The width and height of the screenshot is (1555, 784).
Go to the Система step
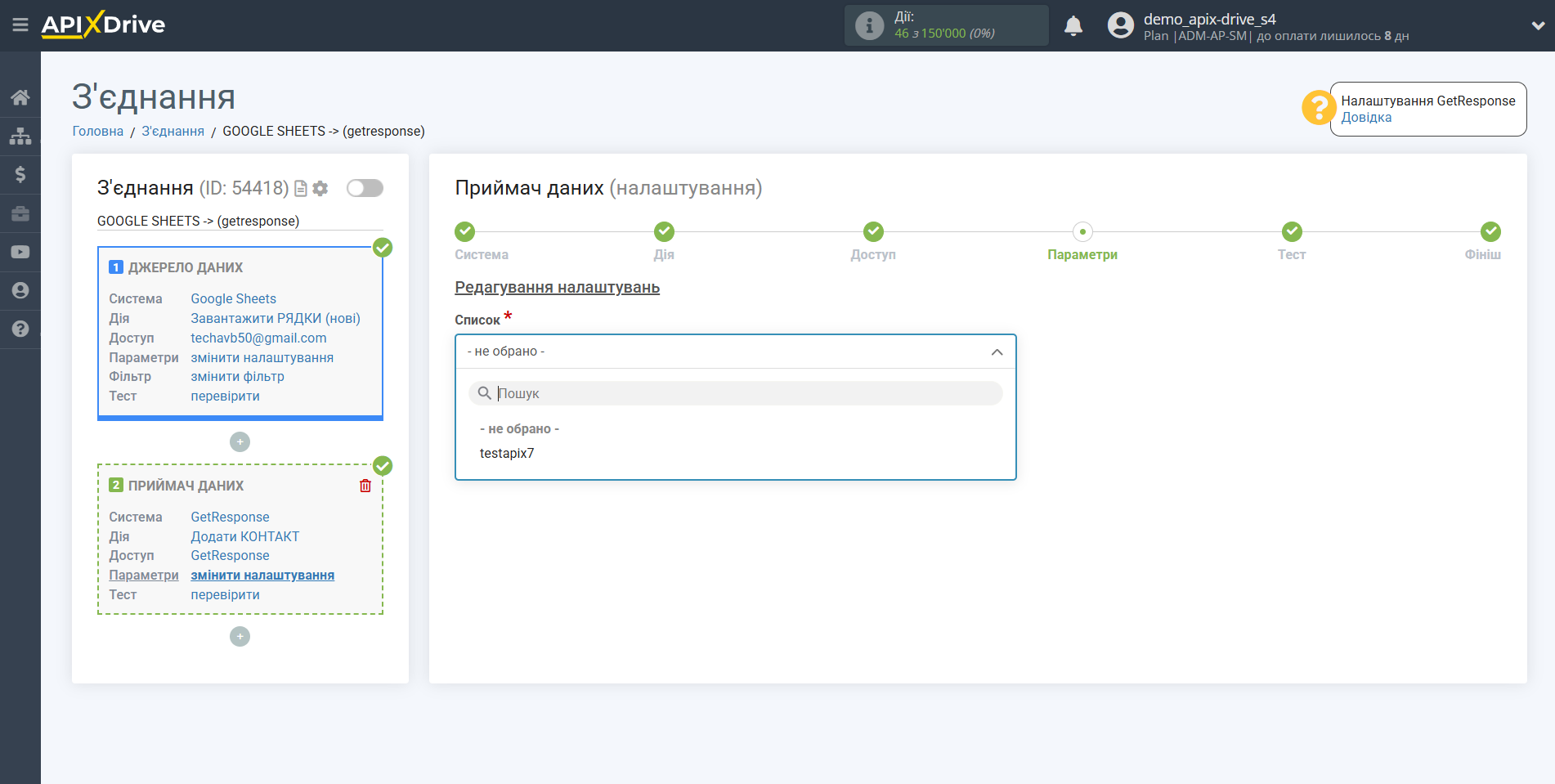[x=465, y=231]
